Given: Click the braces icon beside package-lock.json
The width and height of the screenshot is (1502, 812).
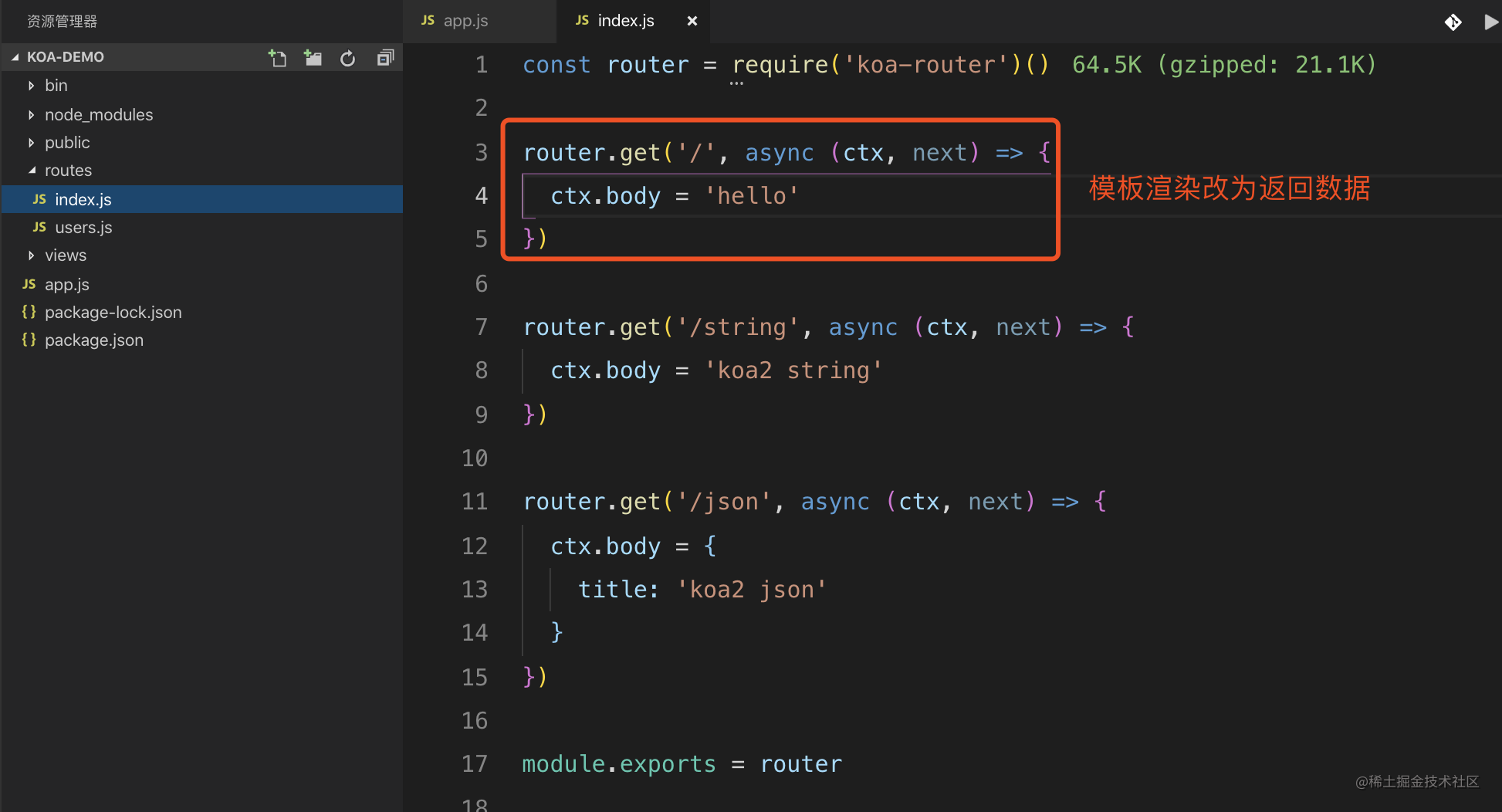Looking at the screenshot, I should 29,312.
